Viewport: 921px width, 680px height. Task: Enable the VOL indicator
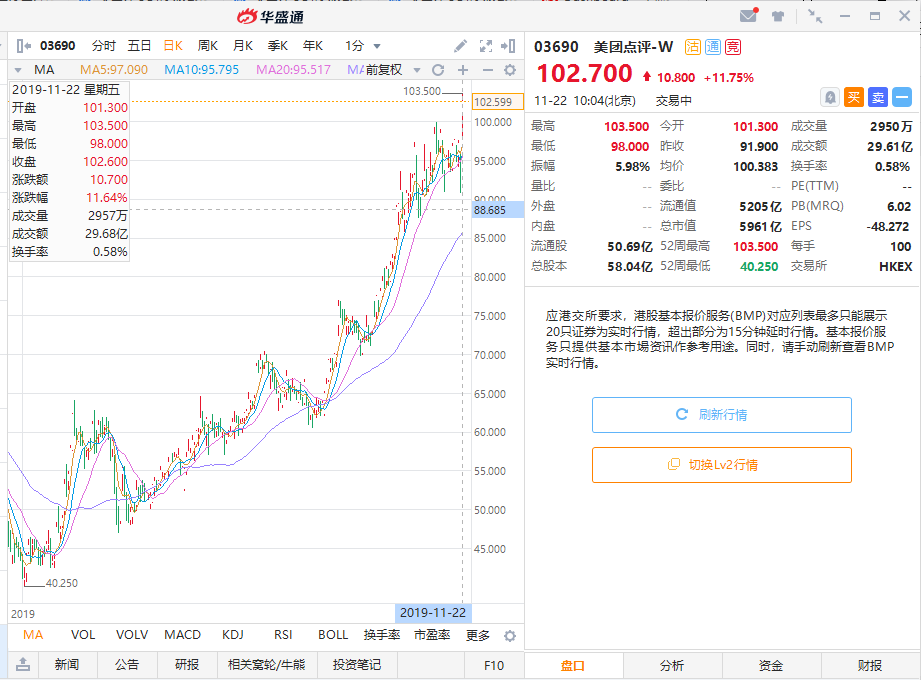(x=83, y=635)
